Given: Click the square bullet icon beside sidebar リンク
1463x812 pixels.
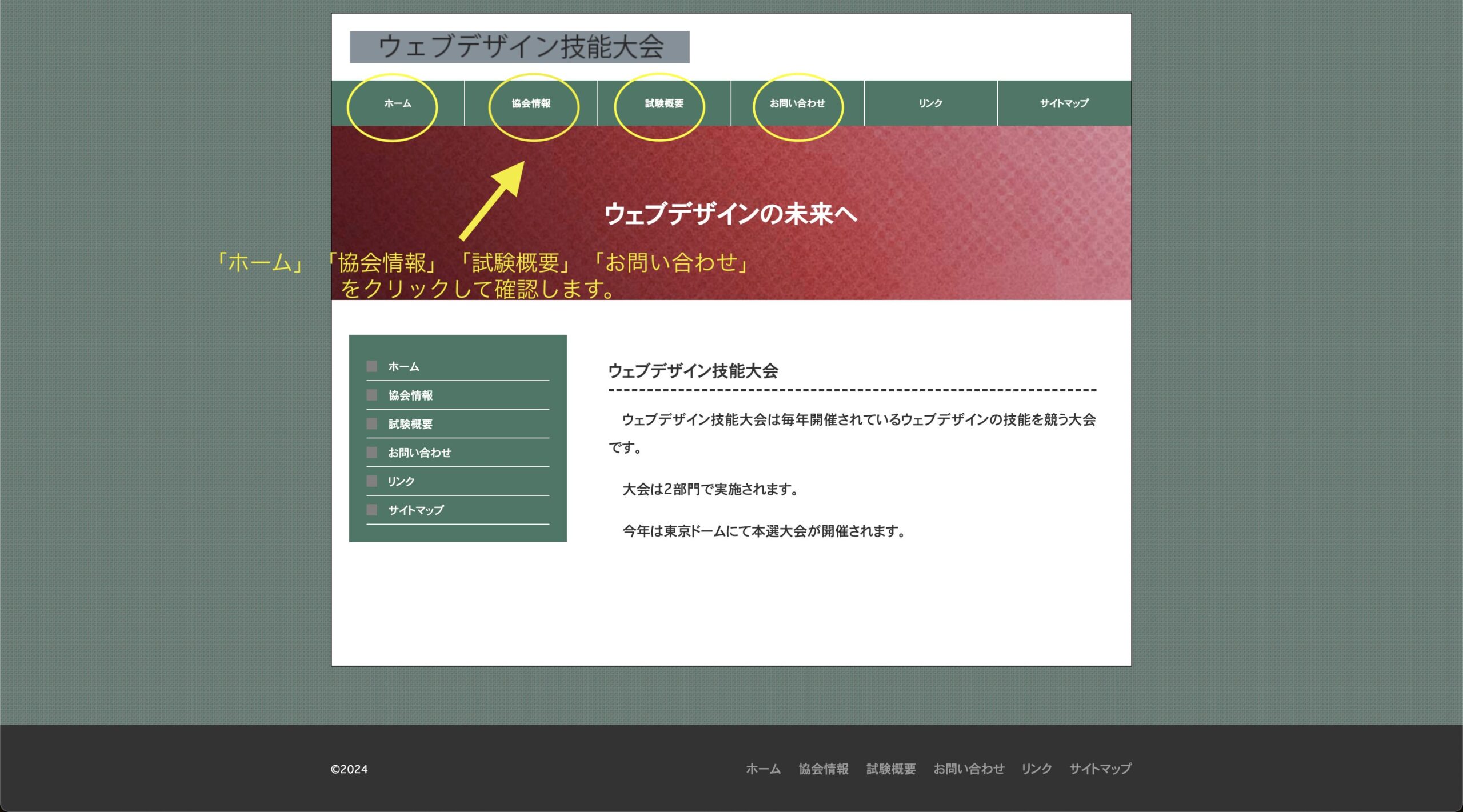Looking at the screenshot, I should (x=372, y=481).
